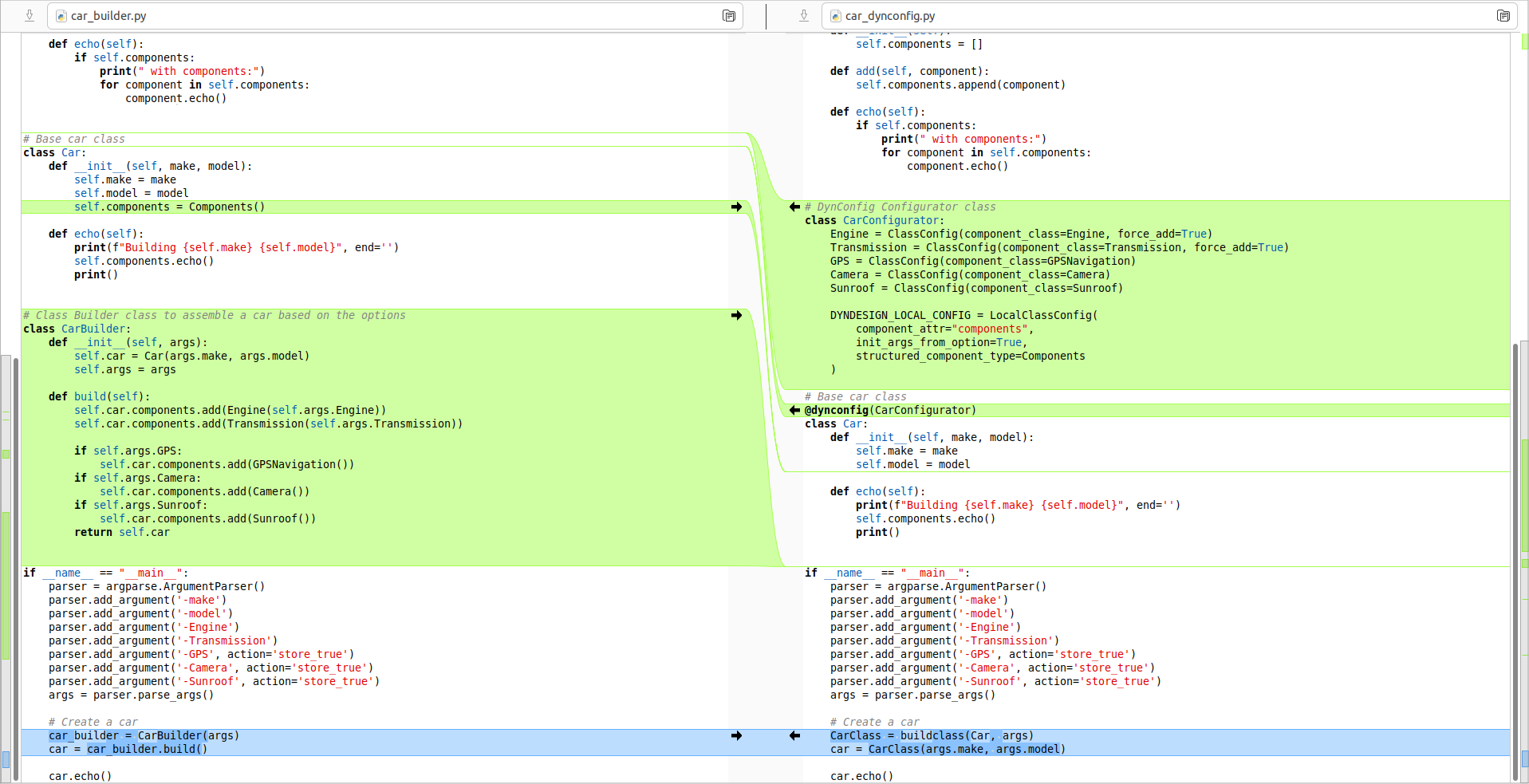Push 'self.components = Components()' change to the right
Viewport: 1529px width, 784px height.
pos(736,207)
